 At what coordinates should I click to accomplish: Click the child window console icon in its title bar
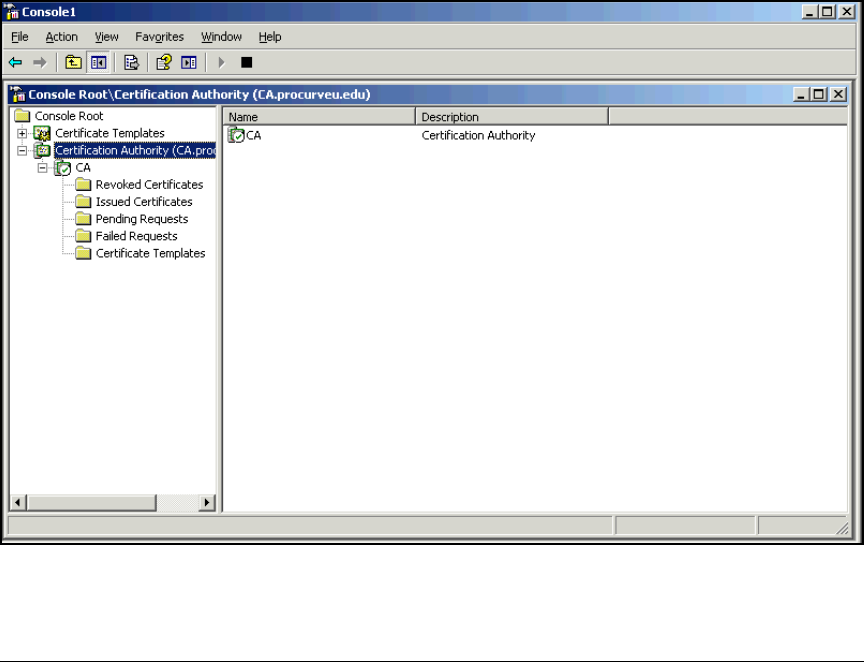18,94
